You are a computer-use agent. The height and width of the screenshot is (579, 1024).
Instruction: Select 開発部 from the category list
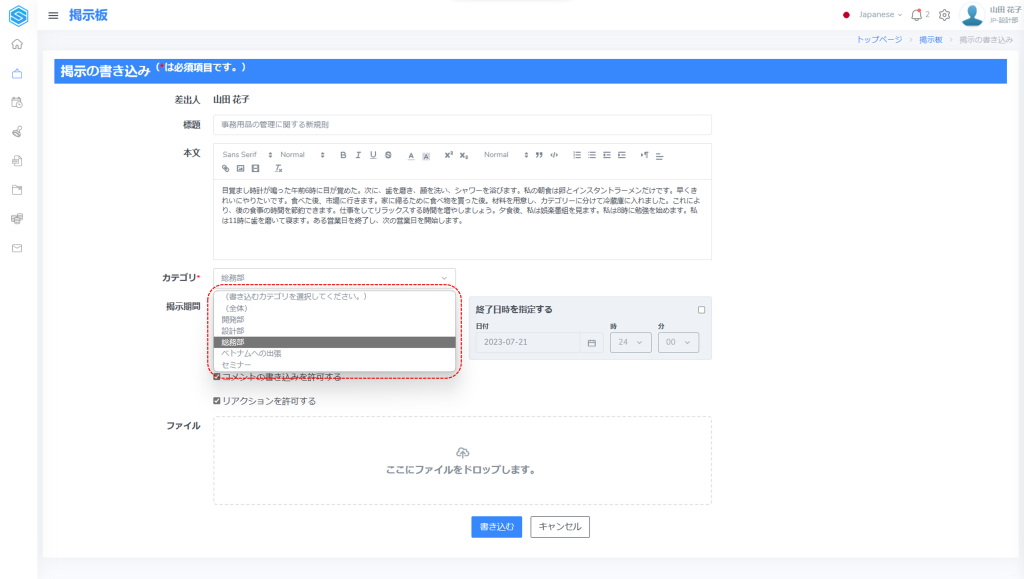[x=235, y=319]
